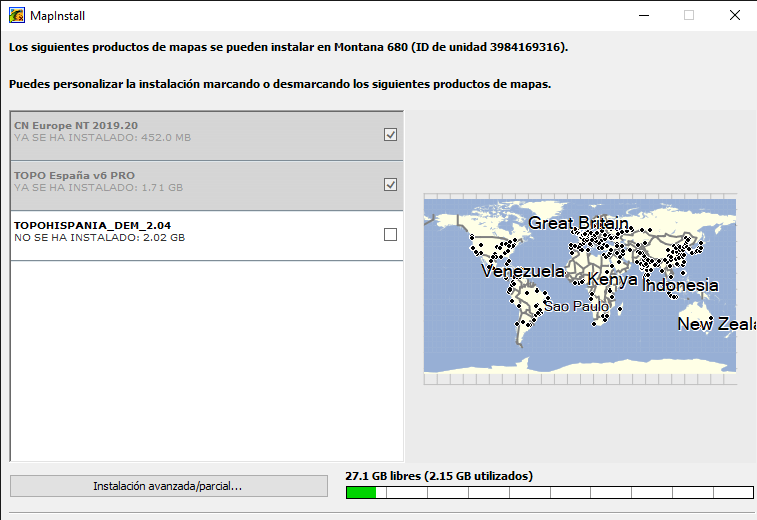Click the Sao Paulo label on the map
Image resolution: width=757 pixels, height=520 pixels.
click(576, 306)
